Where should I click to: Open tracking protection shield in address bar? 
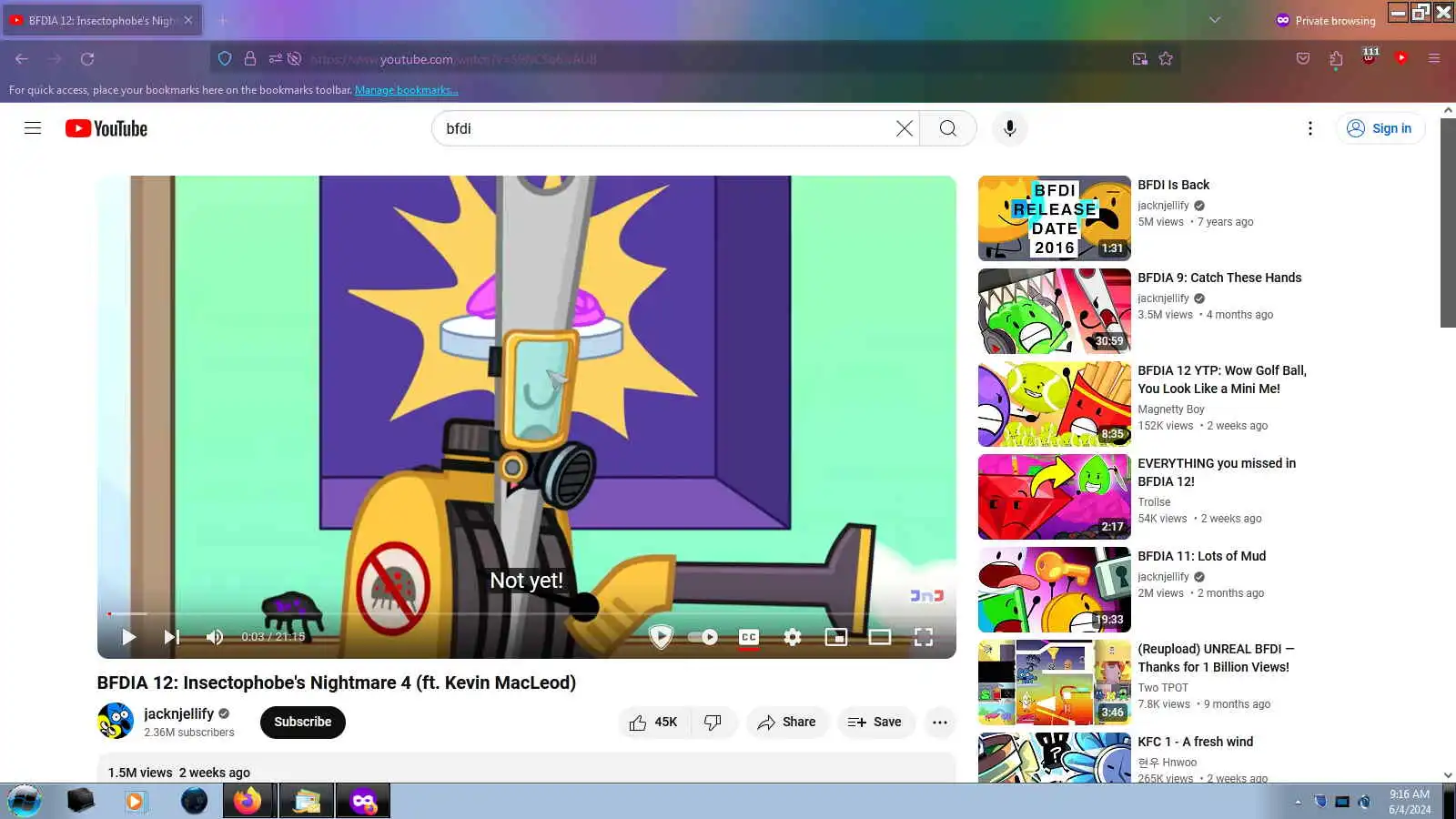(x=225, y=59)
